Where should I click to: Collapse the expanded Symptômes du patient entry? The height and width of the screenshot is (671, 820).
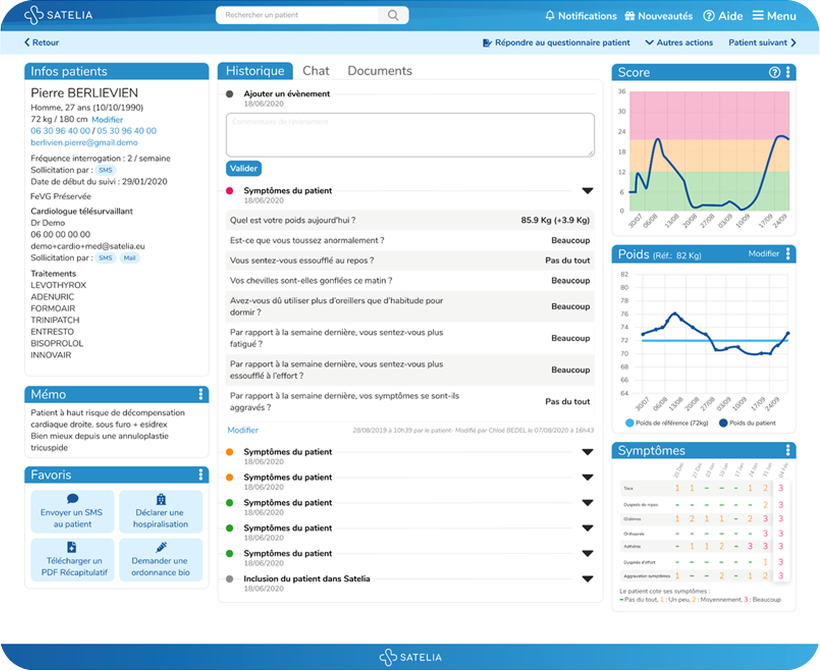tap(588, 191)
